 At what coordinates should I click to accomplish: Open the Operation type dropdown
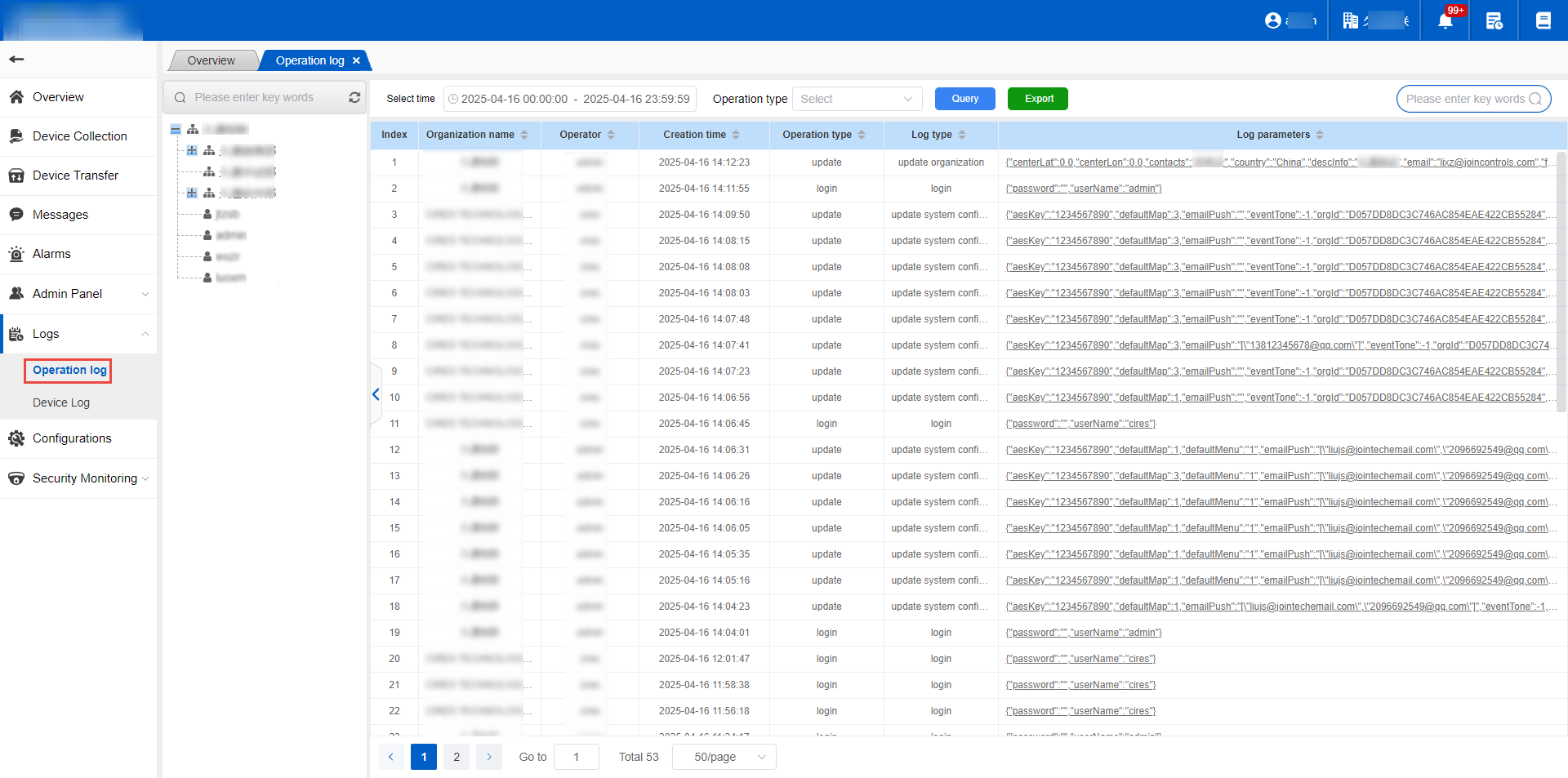tap(856, 99)
